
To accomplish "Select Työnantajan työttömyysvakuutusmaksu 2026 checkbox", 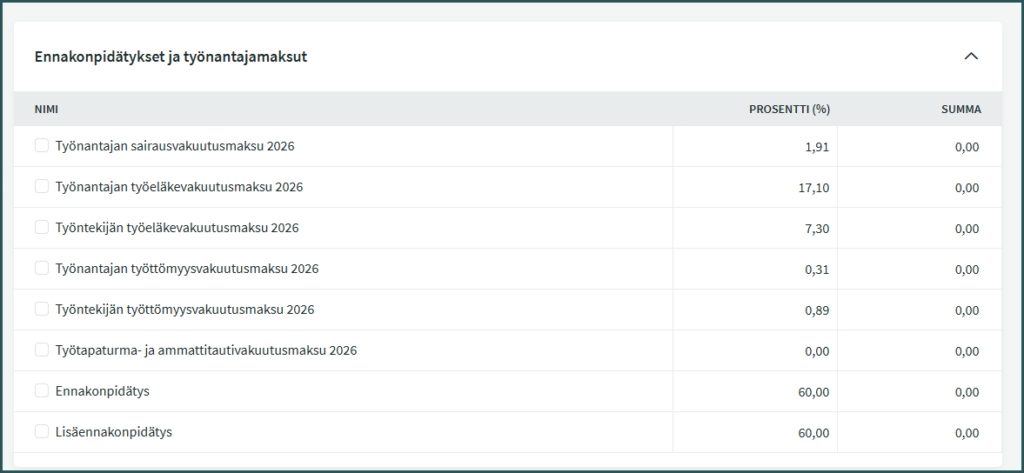I will (42, 268).
